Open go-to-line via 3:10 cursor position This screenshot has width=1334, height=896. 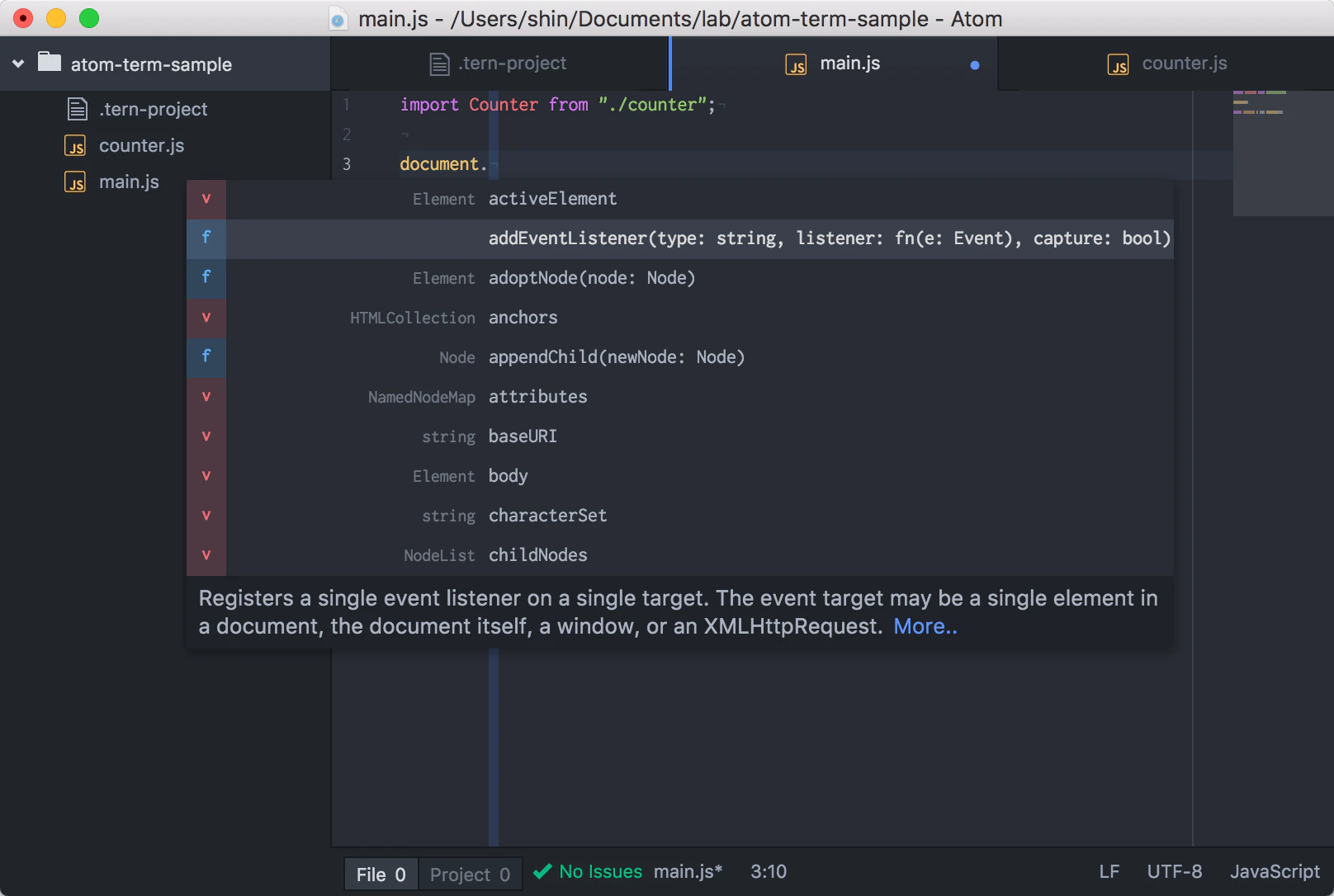[x=769, y=872]
